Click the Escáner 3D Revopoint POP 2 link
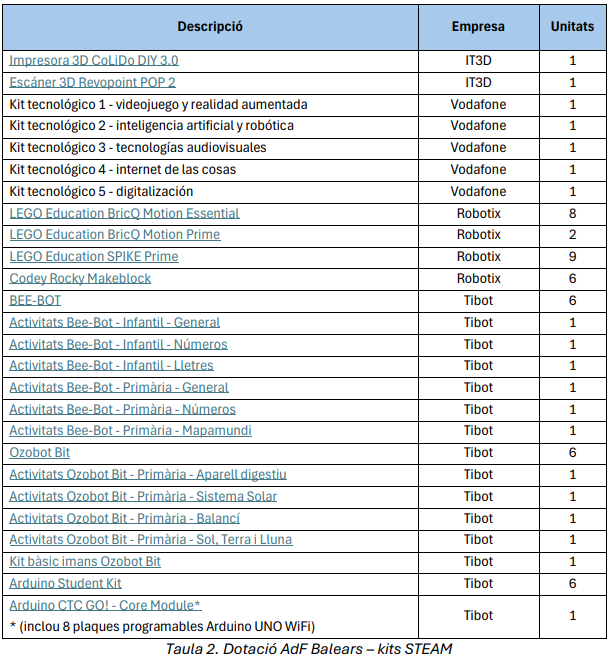Screen dimensions: 609x656 click(x=92, y=82)
